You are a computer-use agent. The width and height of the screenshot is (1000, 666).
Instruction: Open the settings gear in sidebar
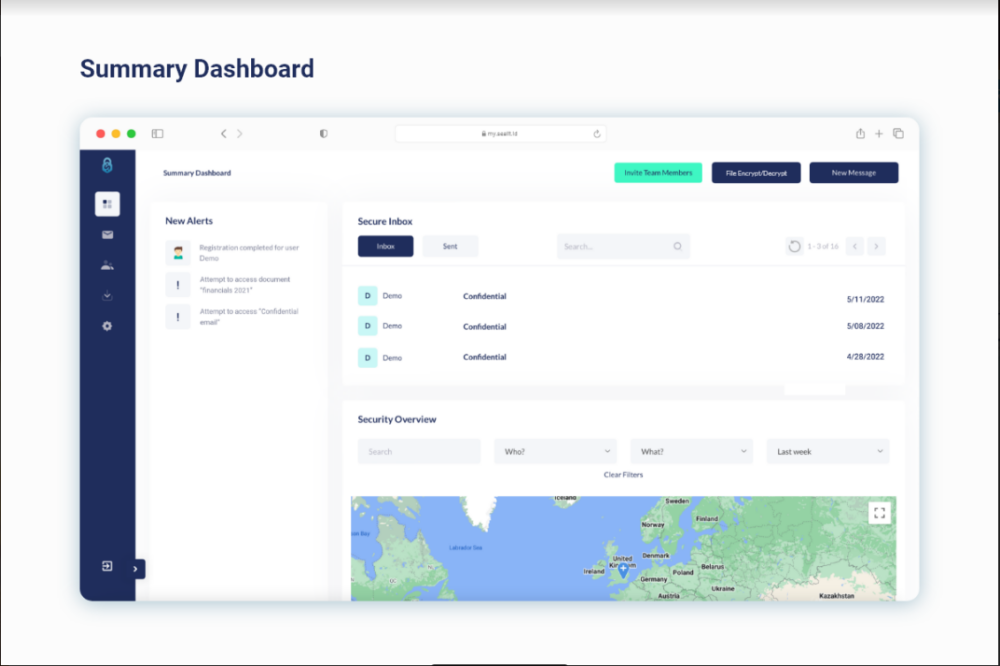(x=107, y=326)
